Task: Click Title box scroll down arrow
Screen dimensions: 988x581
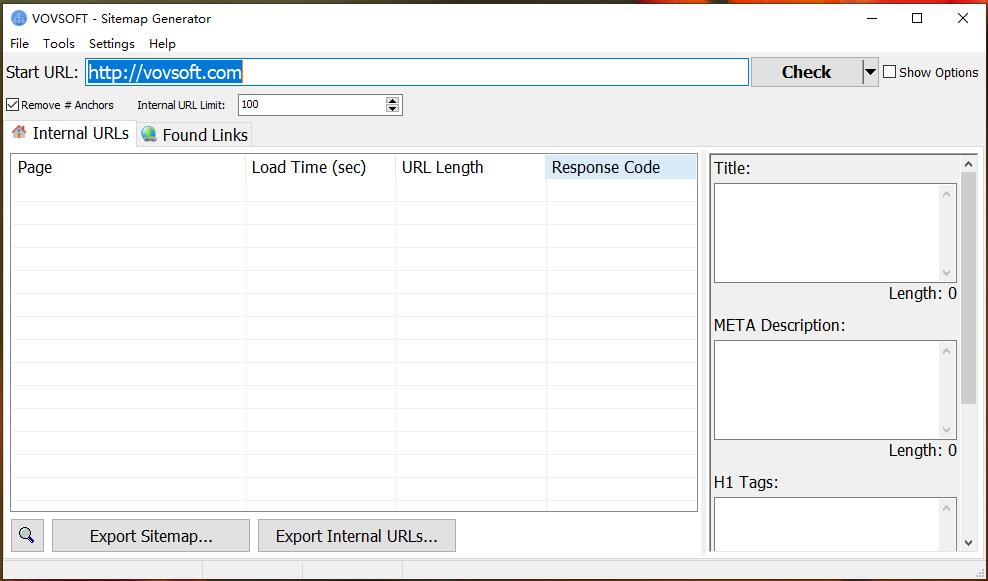Action: click(x=946, y=273)
